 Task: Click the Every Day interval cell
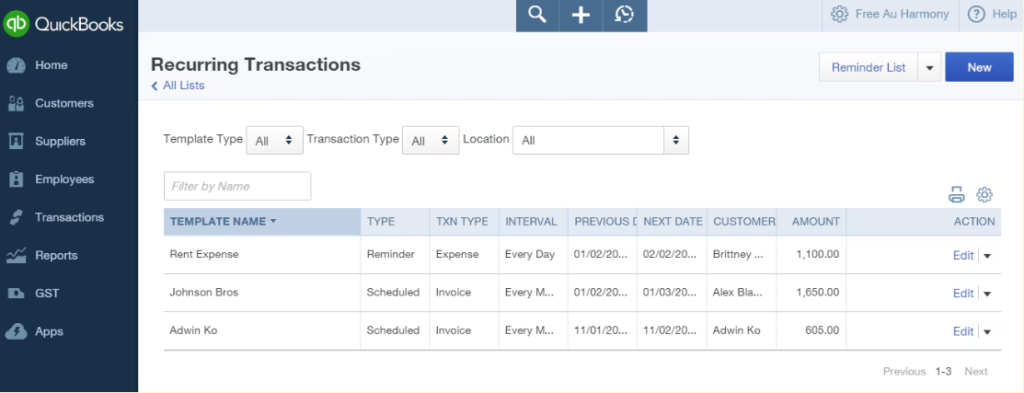click(x=530, y=255)
